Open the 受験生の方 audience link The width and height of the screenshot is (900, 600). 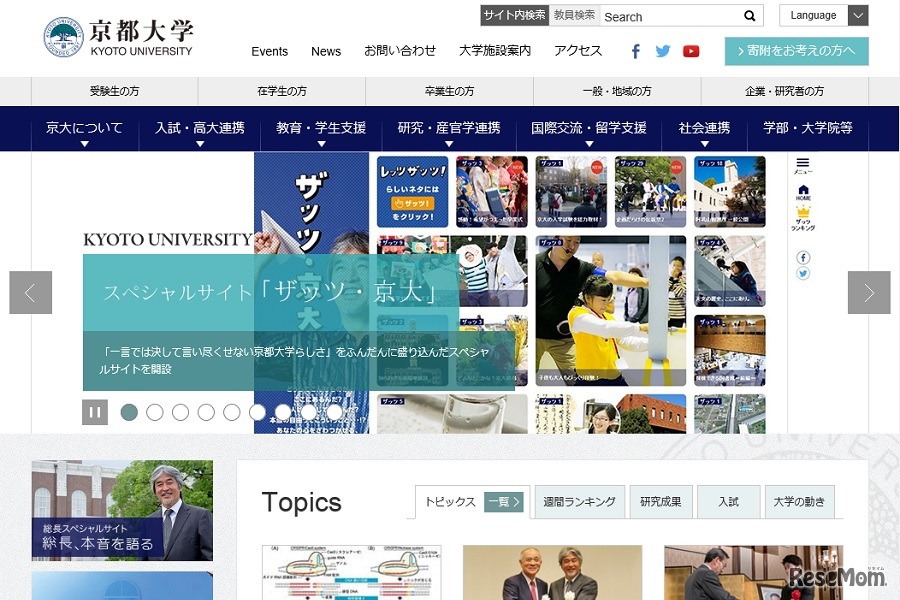[x=114, y=91]
